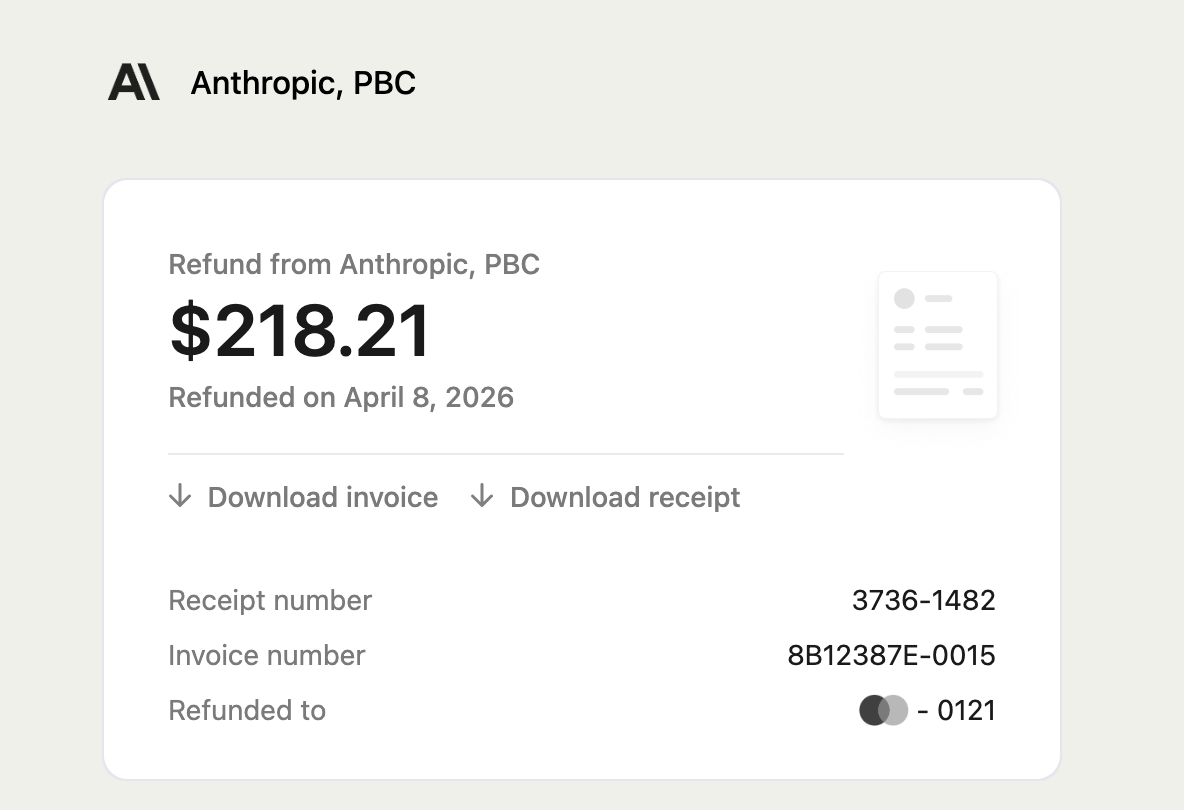Click the Anthropic logo icon
1184x810 pixels.
[133, 82]
